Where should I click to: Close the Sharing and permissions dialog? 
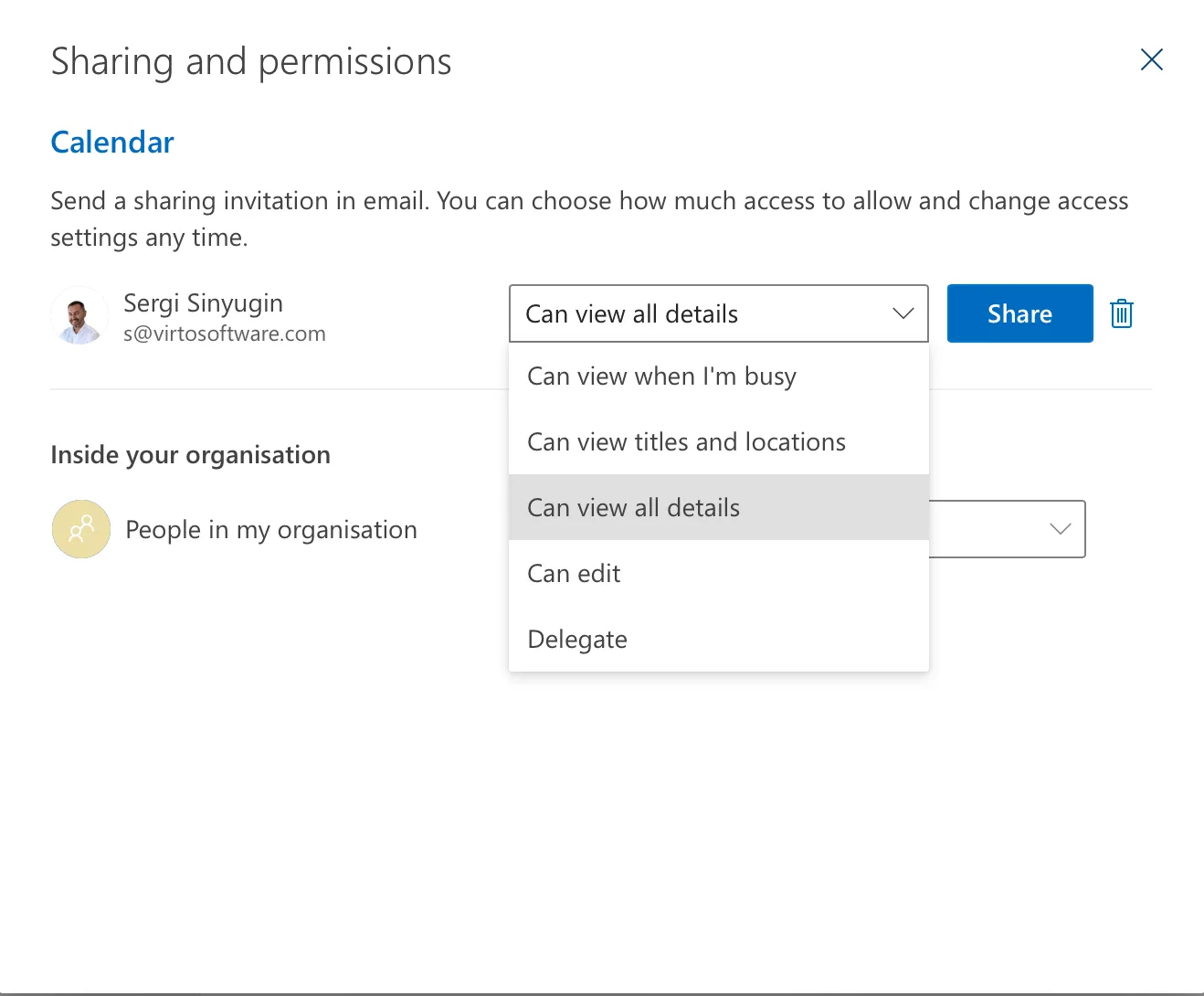coord(1151,59)
